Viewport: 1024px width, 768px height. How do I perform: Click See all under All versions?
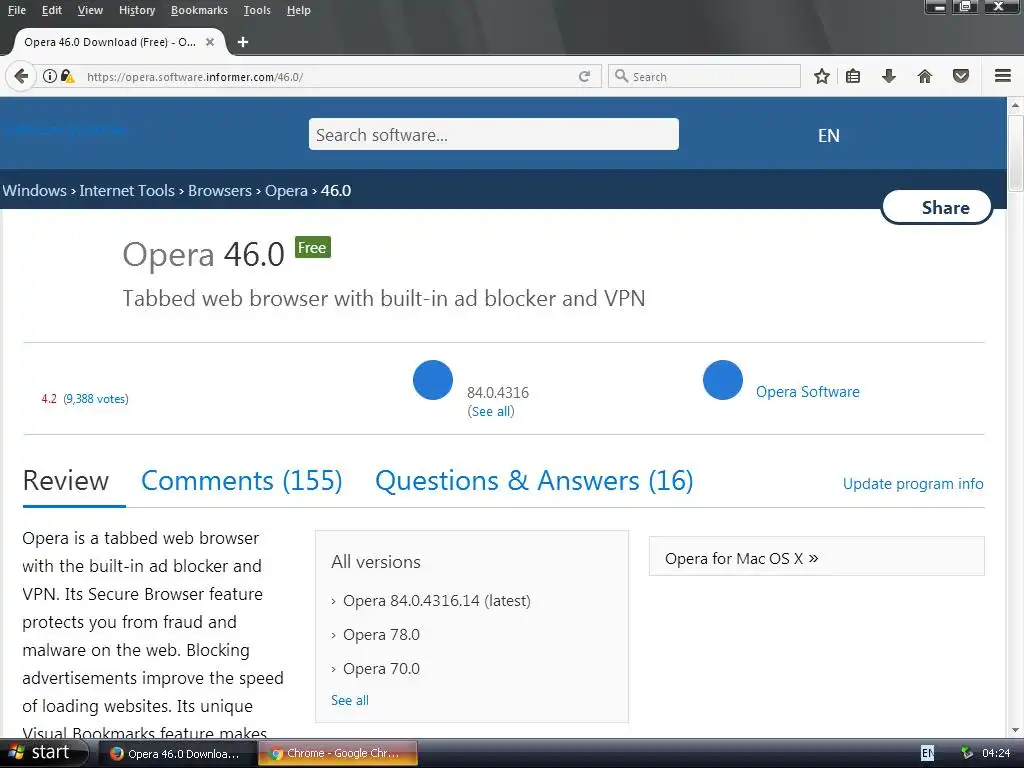pos(350,700)
